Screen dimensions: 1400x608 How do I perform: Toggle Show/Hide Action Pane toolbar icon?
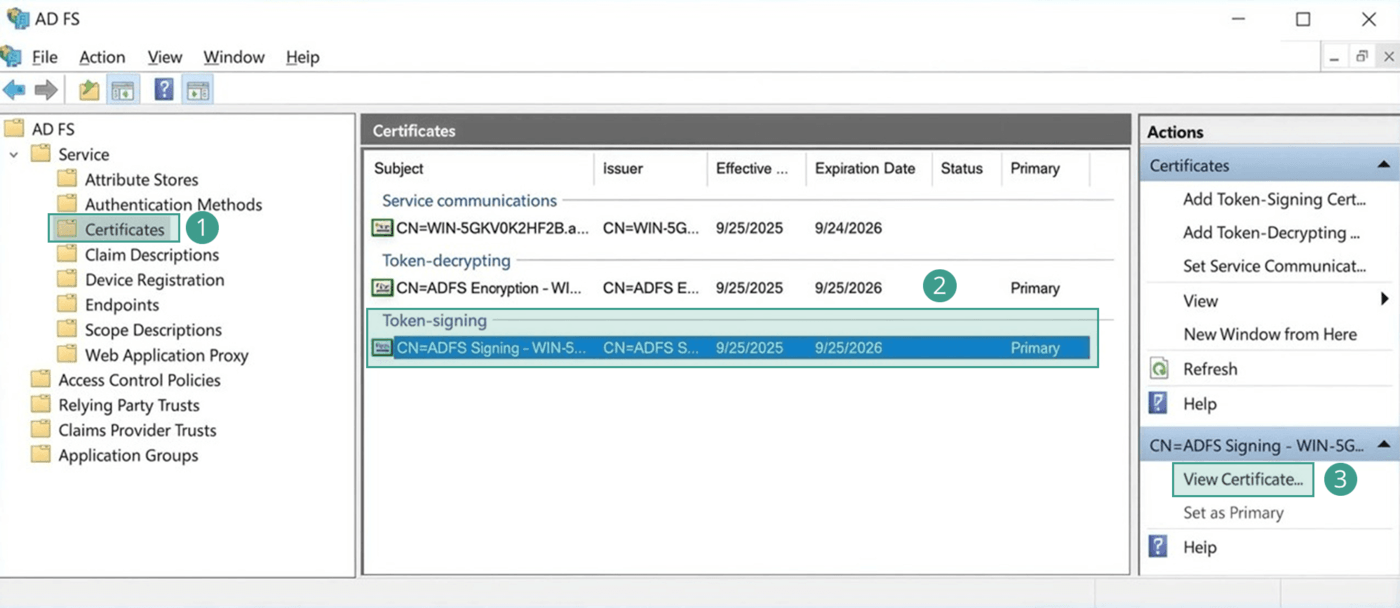click(198, 90)
